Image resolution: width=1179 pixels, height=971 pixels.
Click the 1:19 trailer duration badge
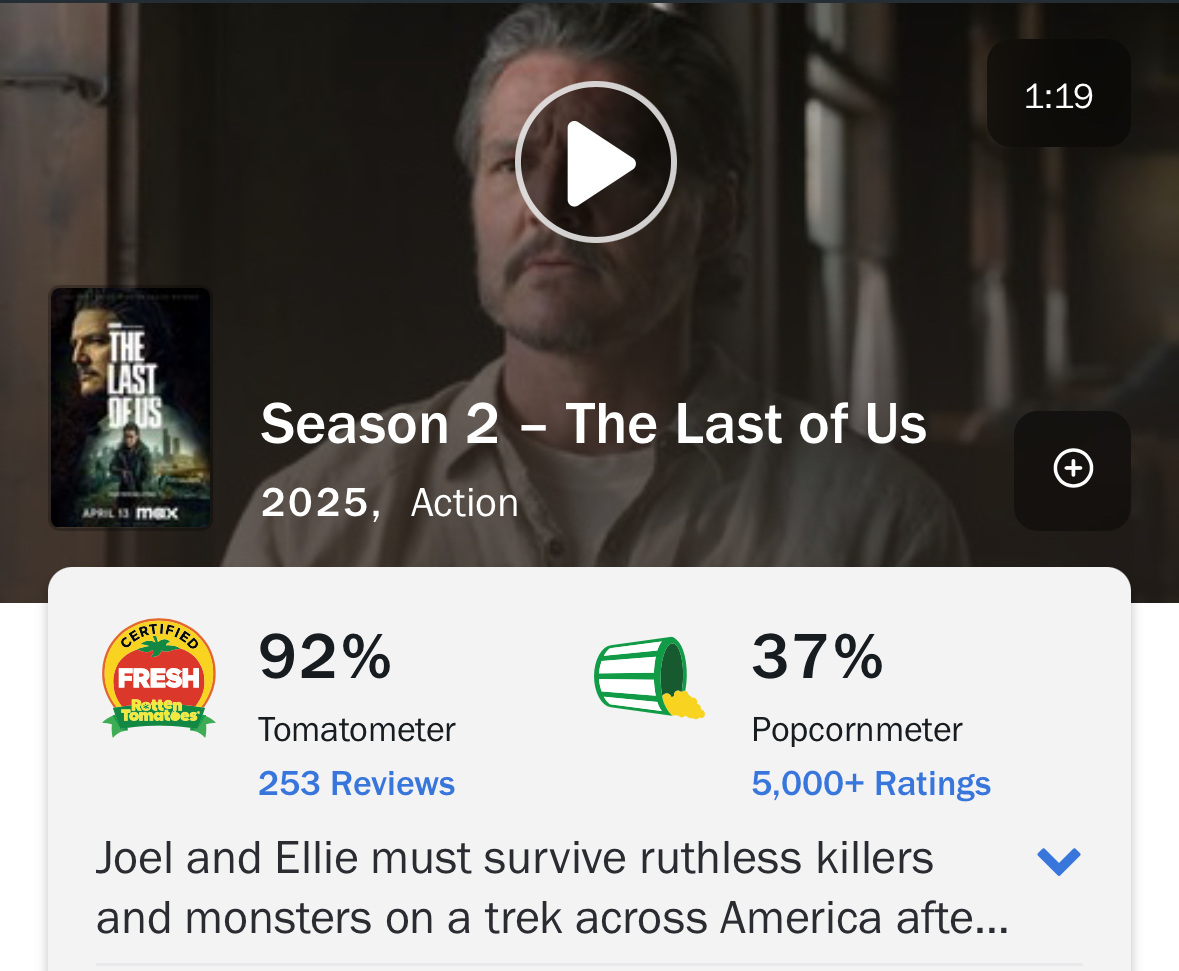pyautogui.click(x=1058, y=93)
